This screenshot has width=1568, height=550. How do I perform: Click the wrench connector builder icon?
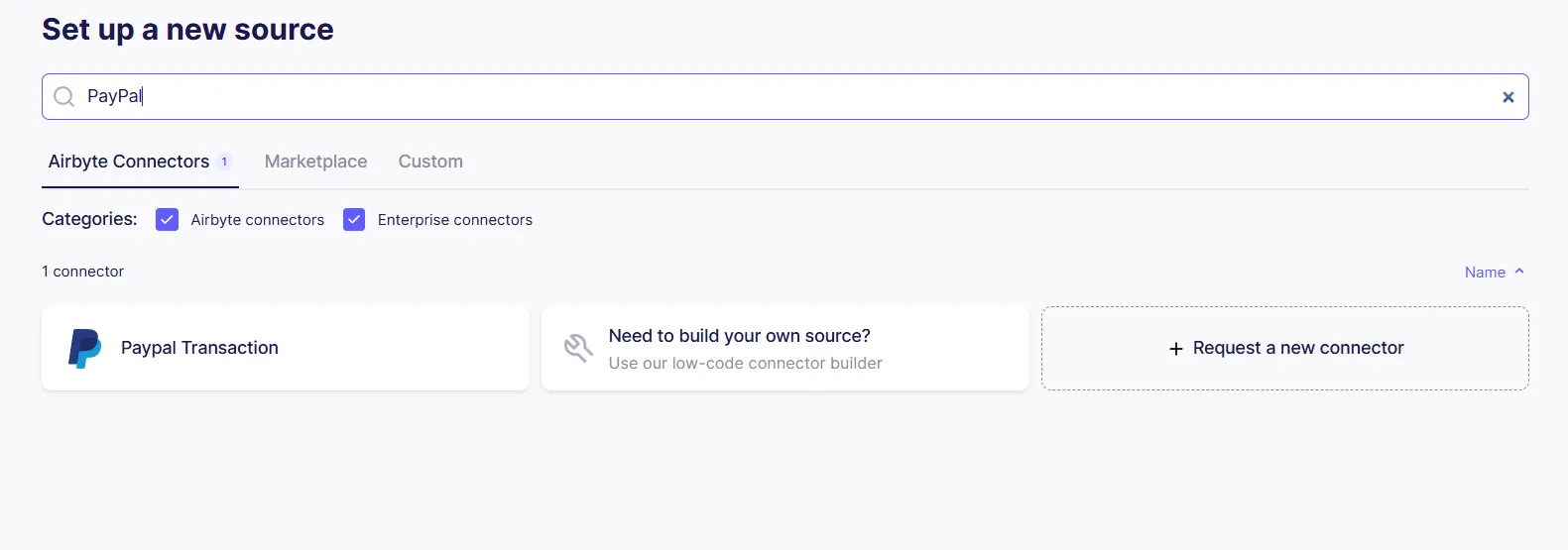click(x=578, y=348)
